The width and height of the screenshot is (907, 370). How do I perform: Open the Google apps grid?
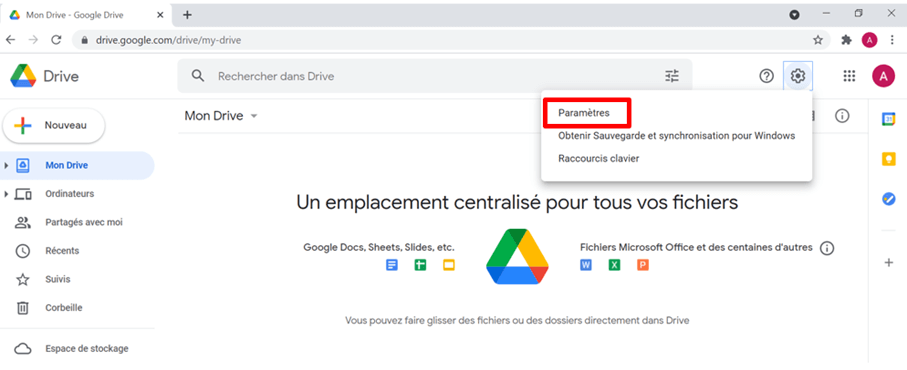click(x=849, y=76)
